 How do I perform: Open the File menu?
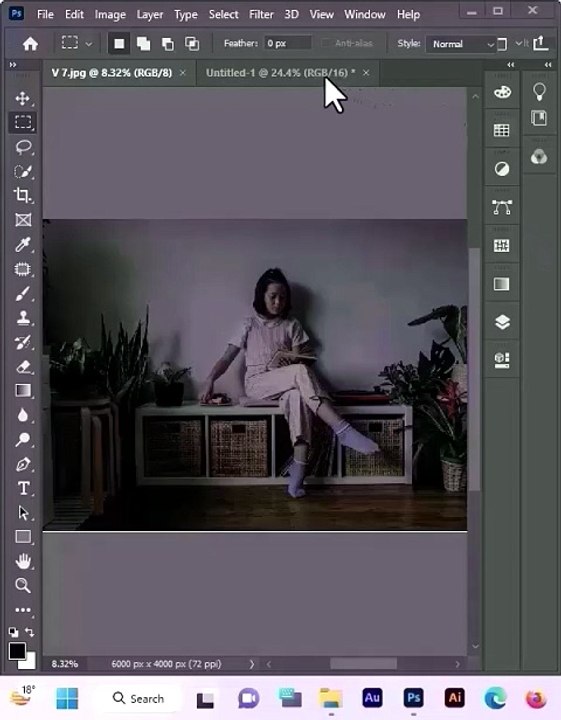pyautogui.click(x=45, y=15)
